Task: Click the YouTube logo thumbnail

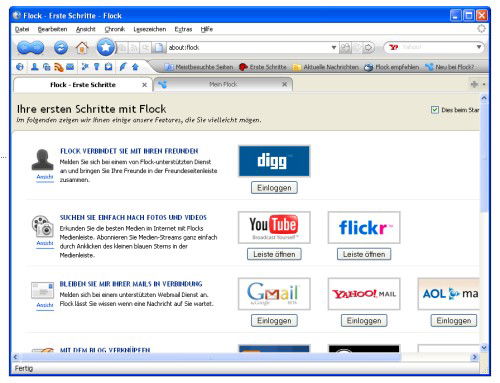Action: pos(274,227)
